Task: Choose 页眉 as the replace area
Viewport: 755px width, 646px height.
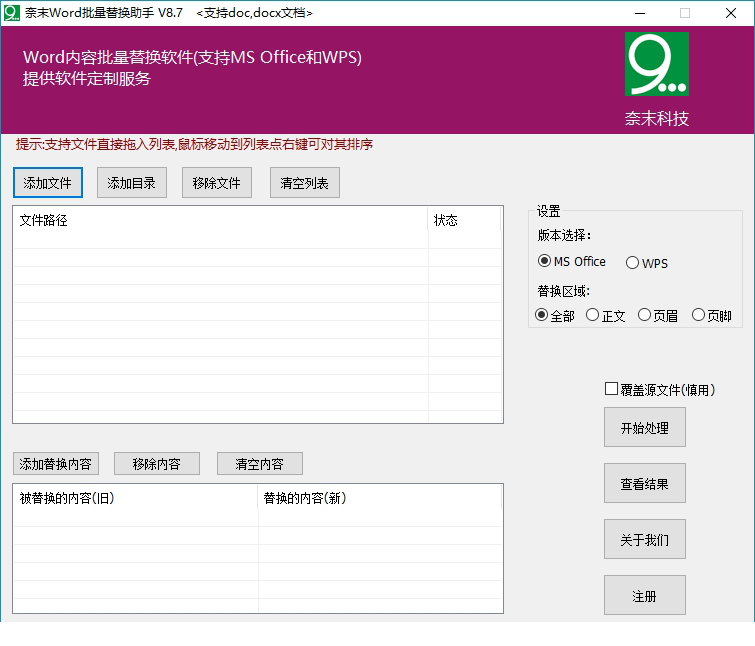Action: click(645, 315)
